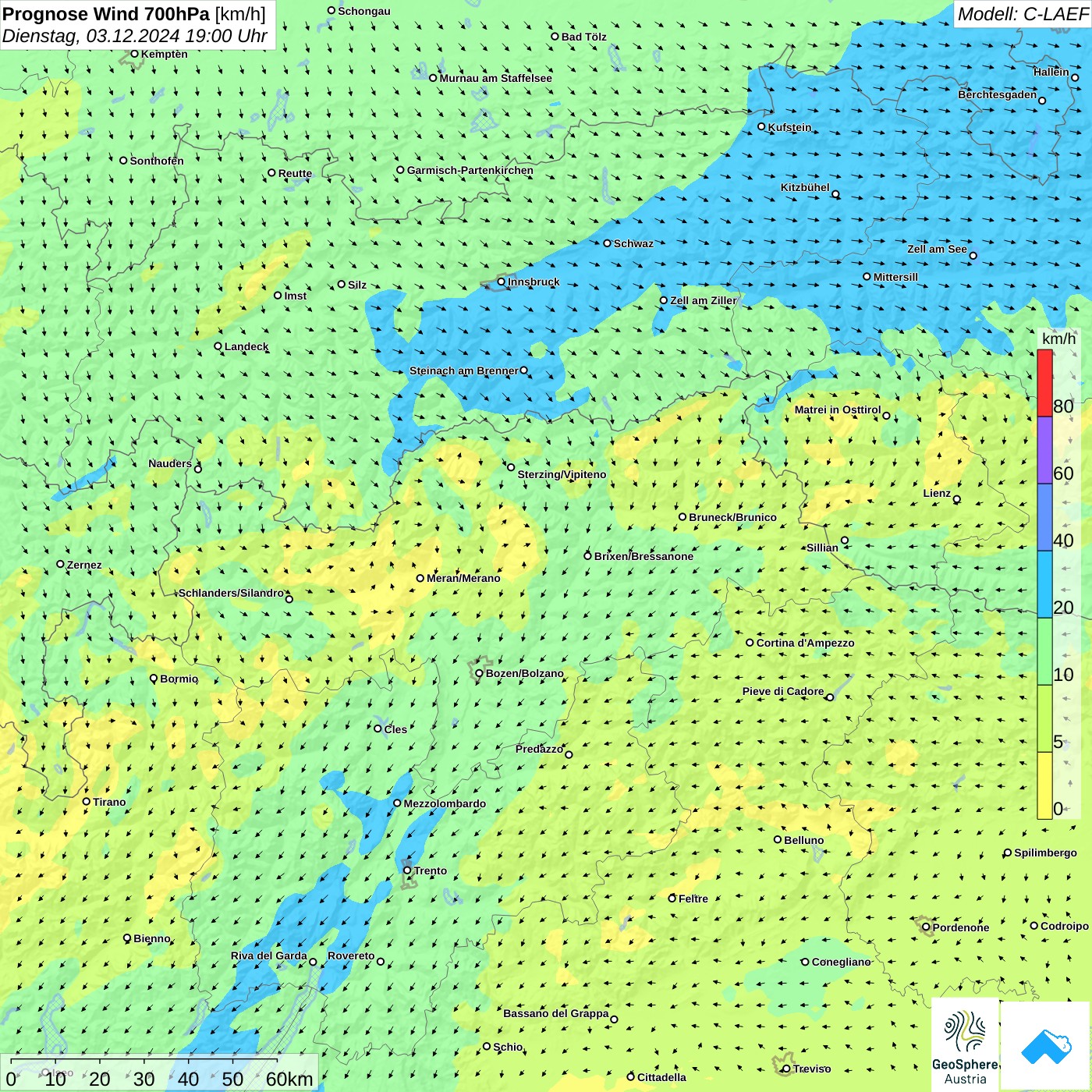Click the 'Pieve di Cadore' label
Viewport: 1092px width, 1092px height.
tap(783, 691)
